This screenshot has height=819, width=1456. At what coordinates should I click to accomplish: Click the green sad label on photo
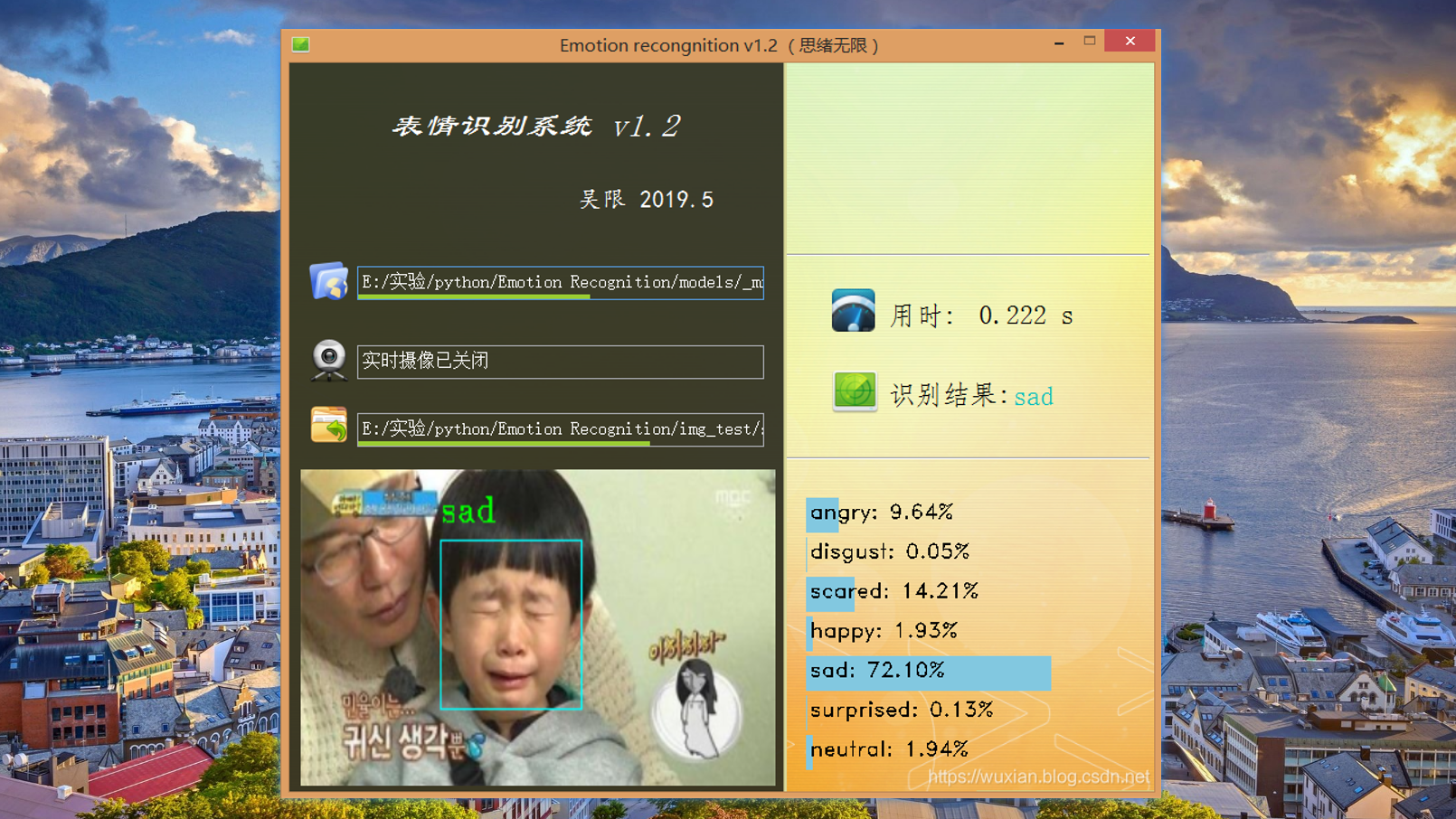(468, 512)
